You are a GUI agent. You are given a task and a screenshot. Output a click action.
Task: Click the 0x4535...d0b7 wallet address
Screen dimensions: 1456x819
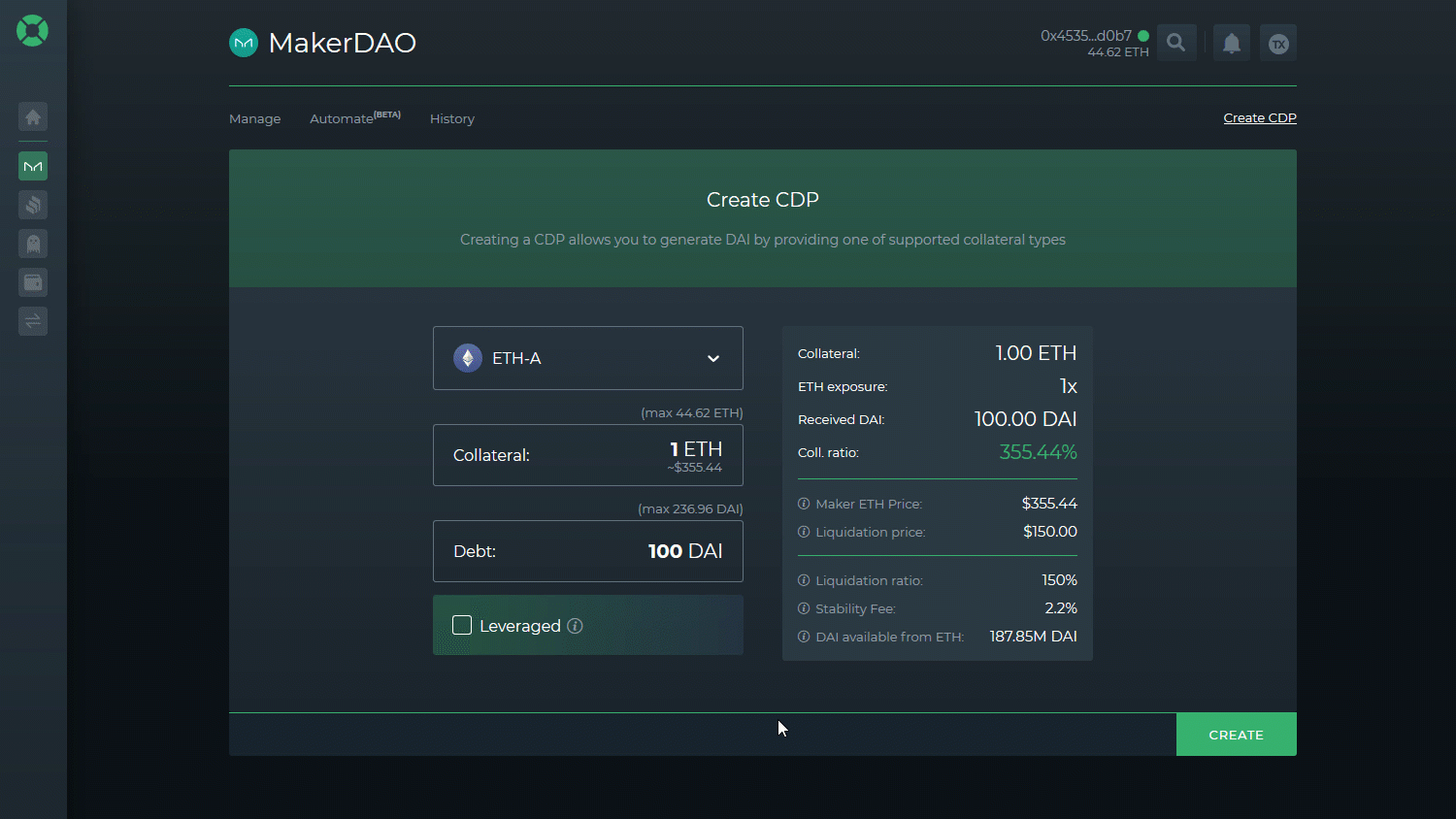pos(1086,36)
